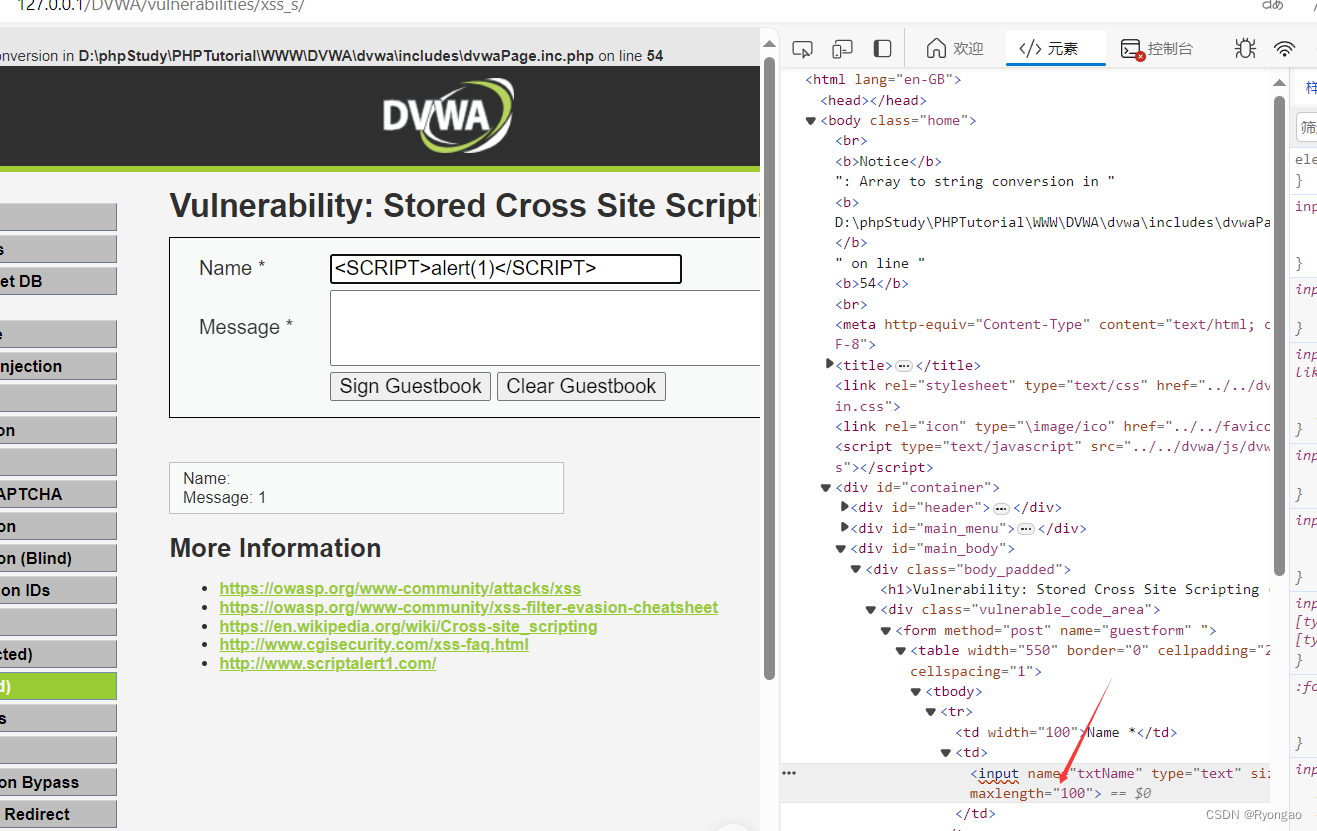Collapse the body class="home" node
Screen dimensions: 1317x831
pyautogui.click(x=811, y=121)
